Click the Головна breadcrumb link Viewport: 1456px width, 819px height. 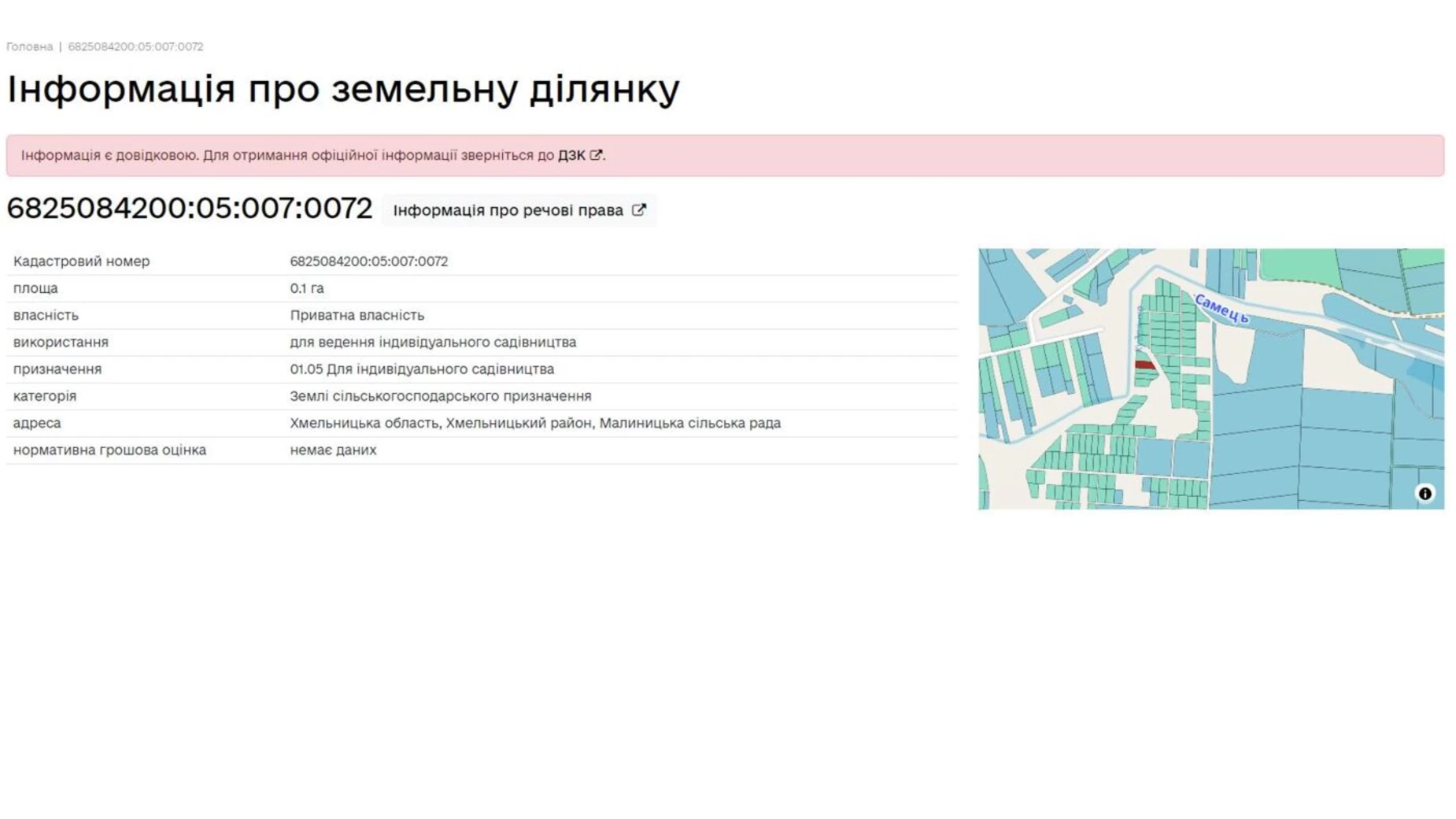tap(29, 46)
